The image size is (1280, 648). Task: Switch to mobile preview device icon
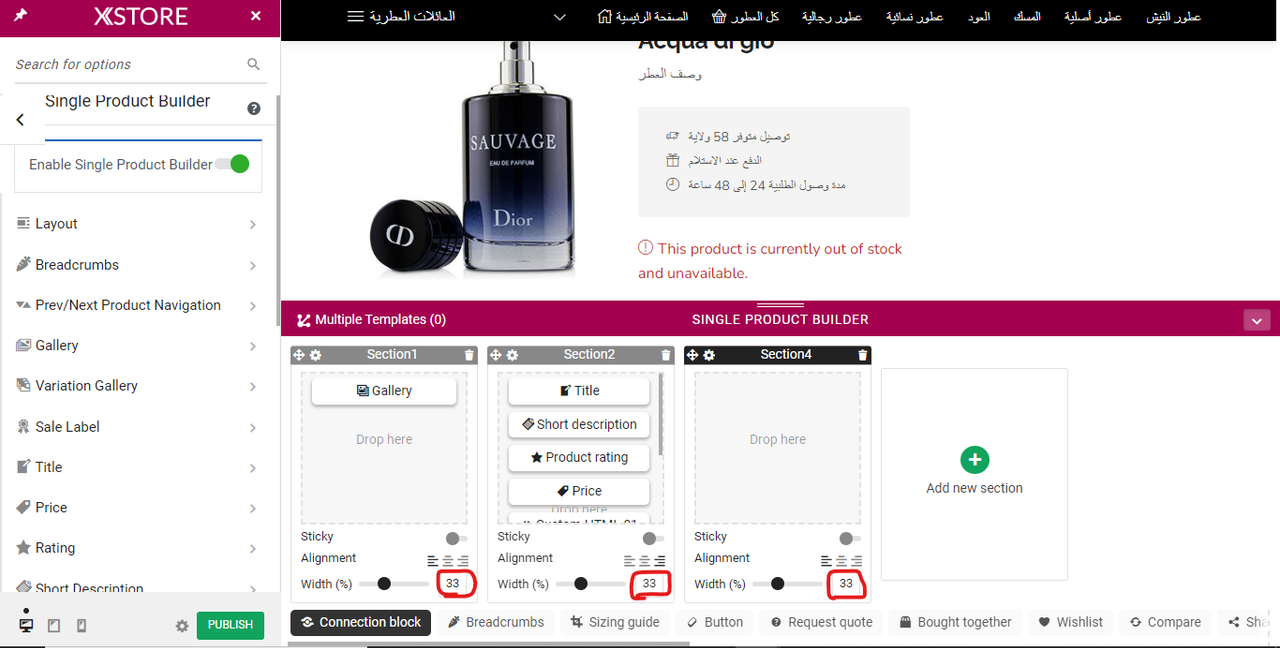coord(81,625)
